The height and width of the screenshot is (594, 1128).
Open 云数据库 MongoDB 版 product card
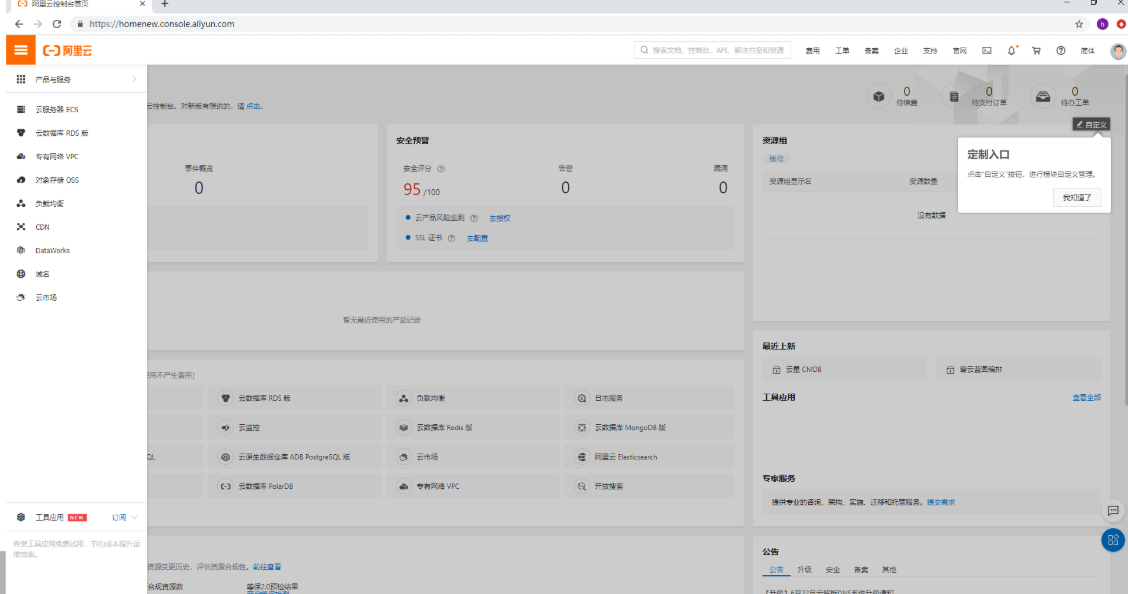651,427
